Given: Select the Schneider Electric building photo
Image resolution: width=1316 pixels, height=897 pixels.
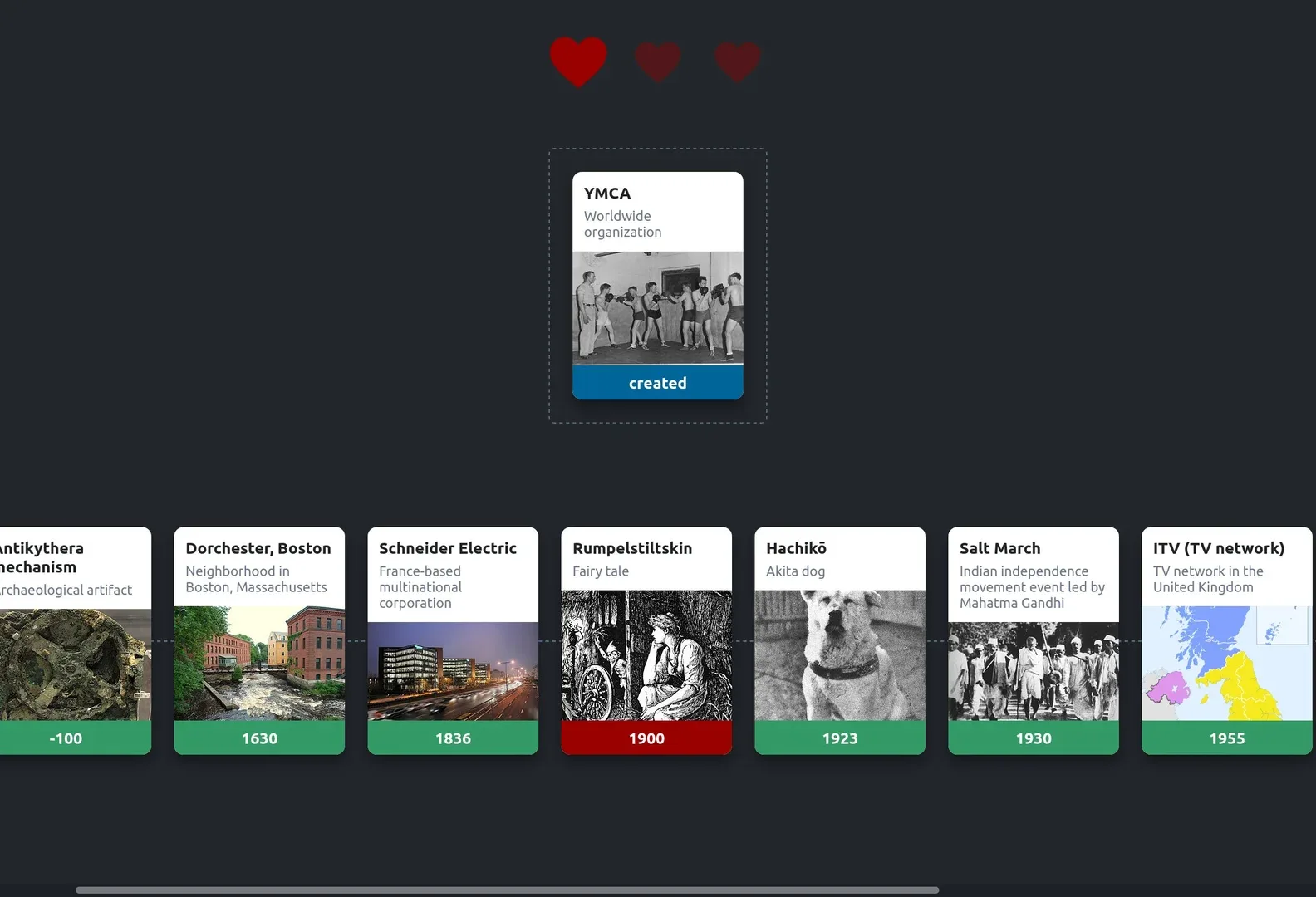Looking at the screenshot, I should point(453,671).
